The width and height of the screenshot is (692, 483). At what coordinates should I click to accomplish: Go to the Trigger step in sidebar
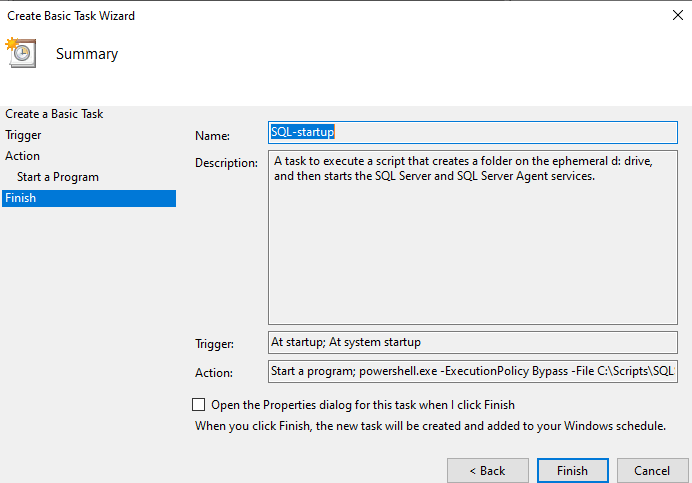[23, 135]
